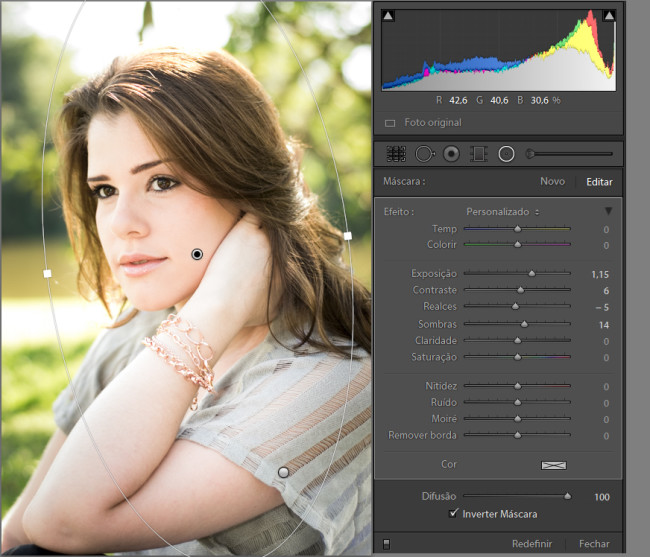Select the Graduated Filter tool
The width and height of the screenshot is (650, 557).
pos(478,154)
